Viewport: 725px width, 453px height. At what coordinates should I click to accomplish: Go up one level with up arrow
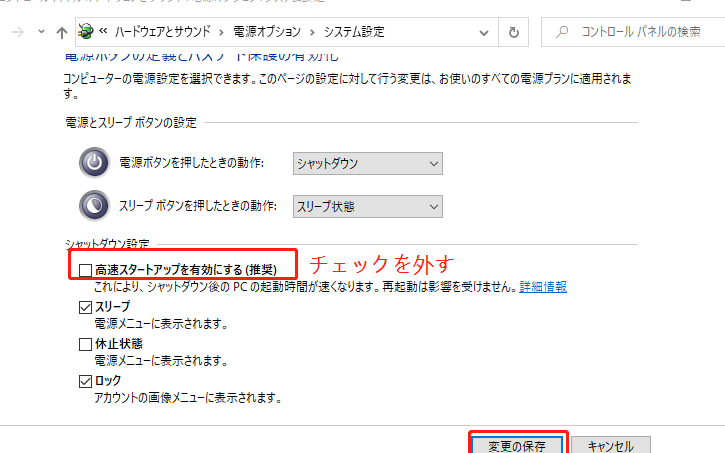(x=62, y=32)
